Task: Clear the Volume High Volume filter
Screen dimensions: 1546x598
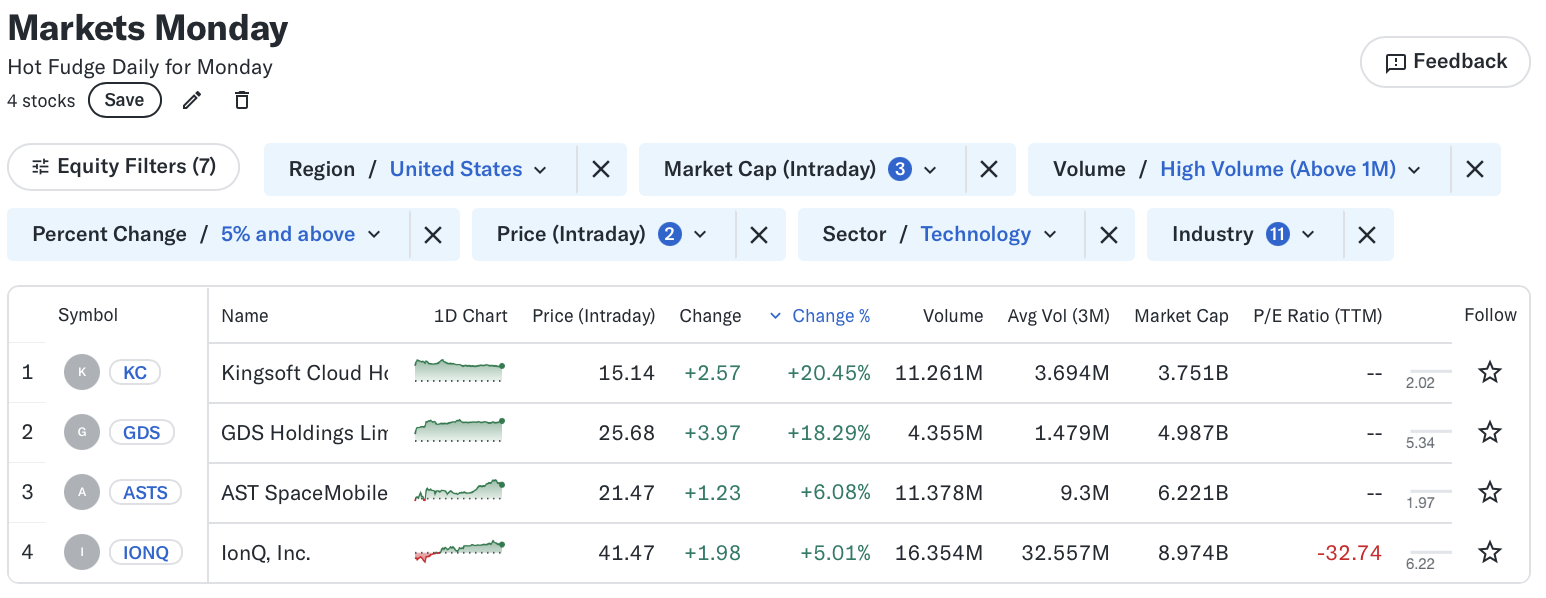Action: click(x=1475, y=169)
